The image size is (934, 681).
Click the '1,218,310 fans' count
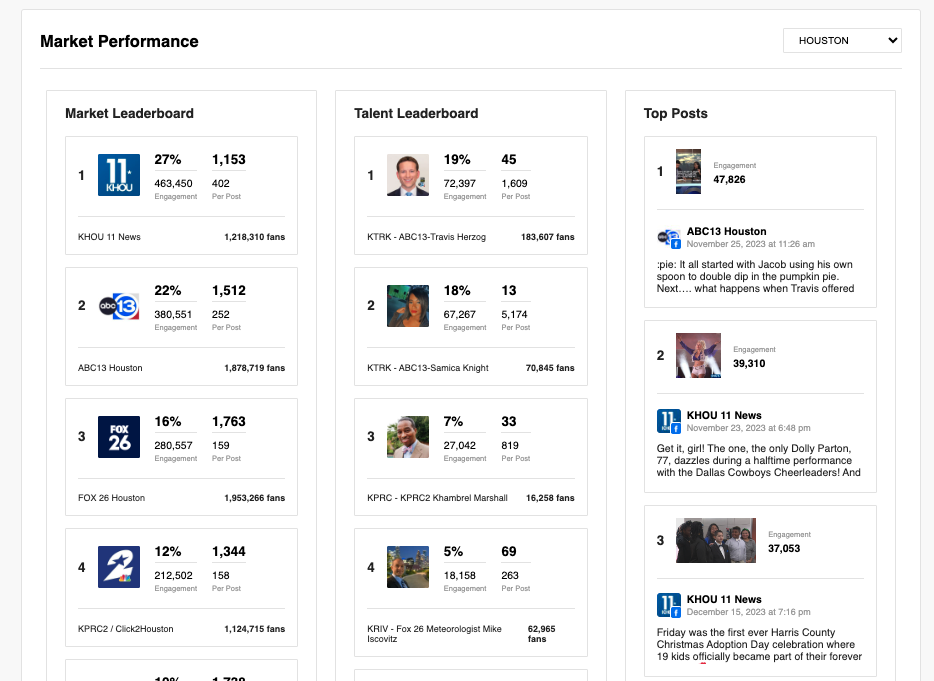255,237
